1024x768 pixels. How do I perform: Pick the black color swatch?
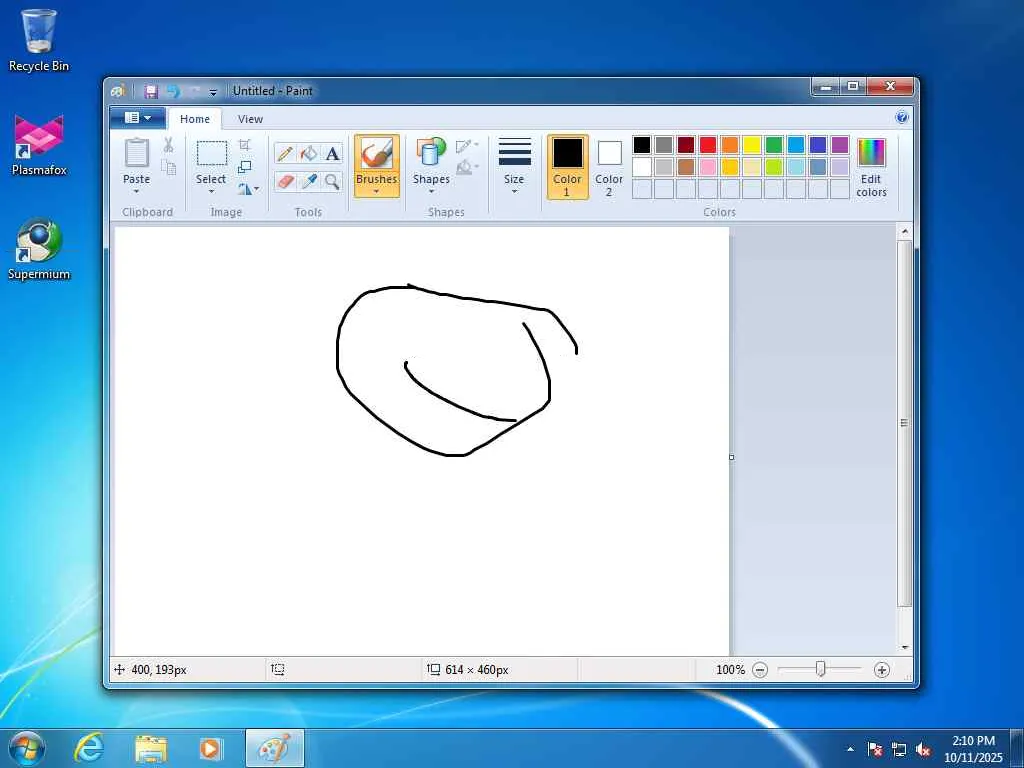[642, 145]
